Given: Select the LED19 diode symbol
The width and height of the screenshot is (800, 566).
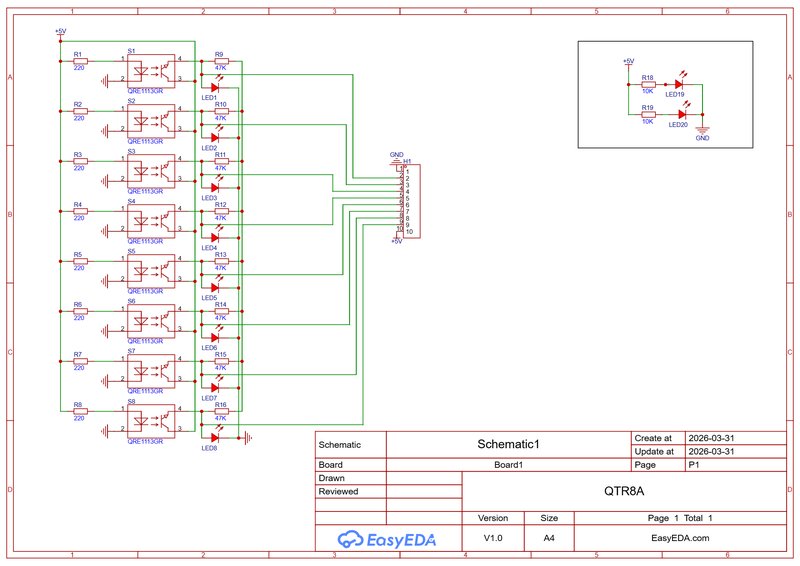Looking at the screenshot, I should pos(679,84).
